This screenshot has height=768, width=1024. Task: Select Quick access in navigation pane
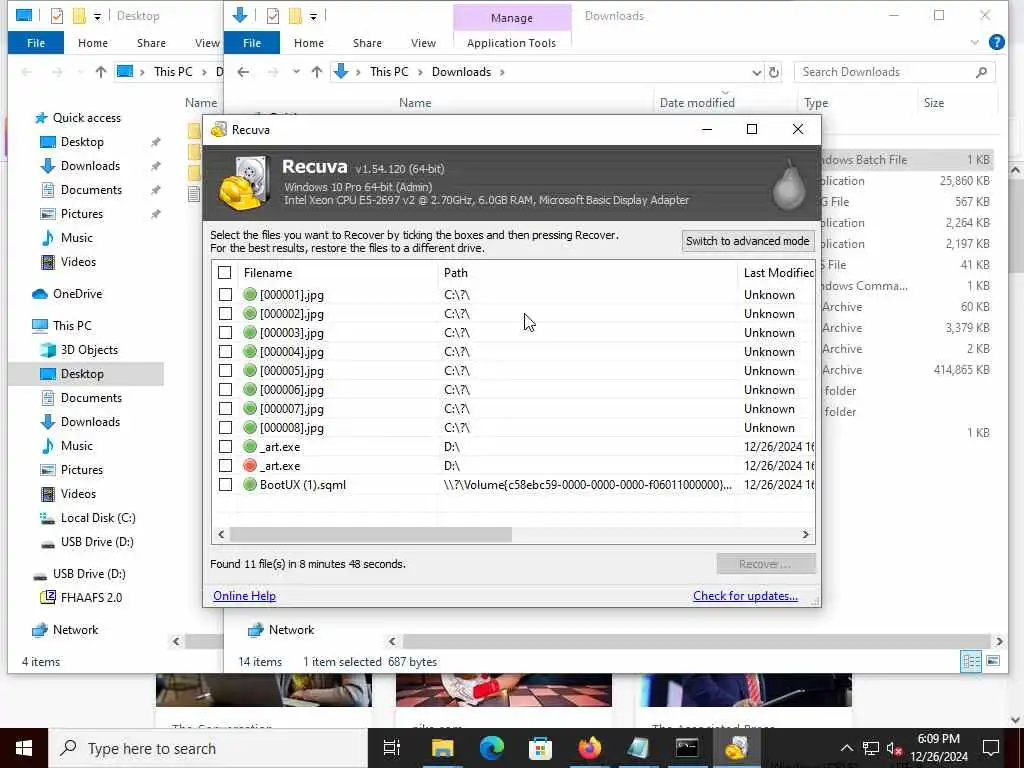coord(87,118)
